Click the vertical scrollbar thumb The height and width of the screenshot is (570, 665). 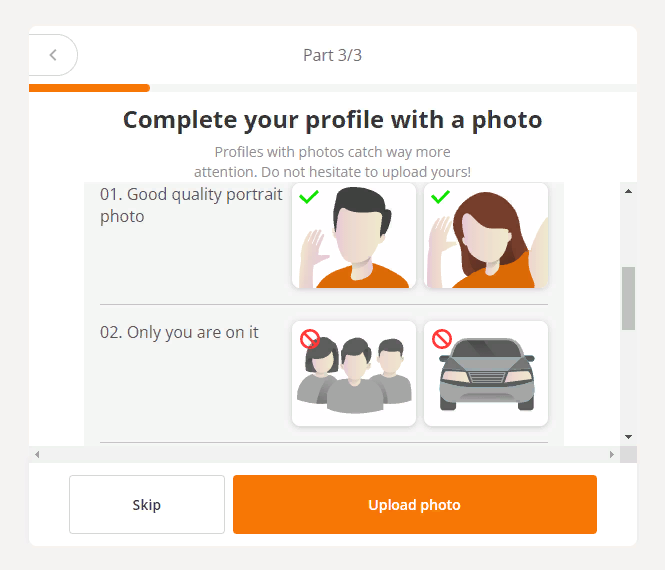point(628,298)
